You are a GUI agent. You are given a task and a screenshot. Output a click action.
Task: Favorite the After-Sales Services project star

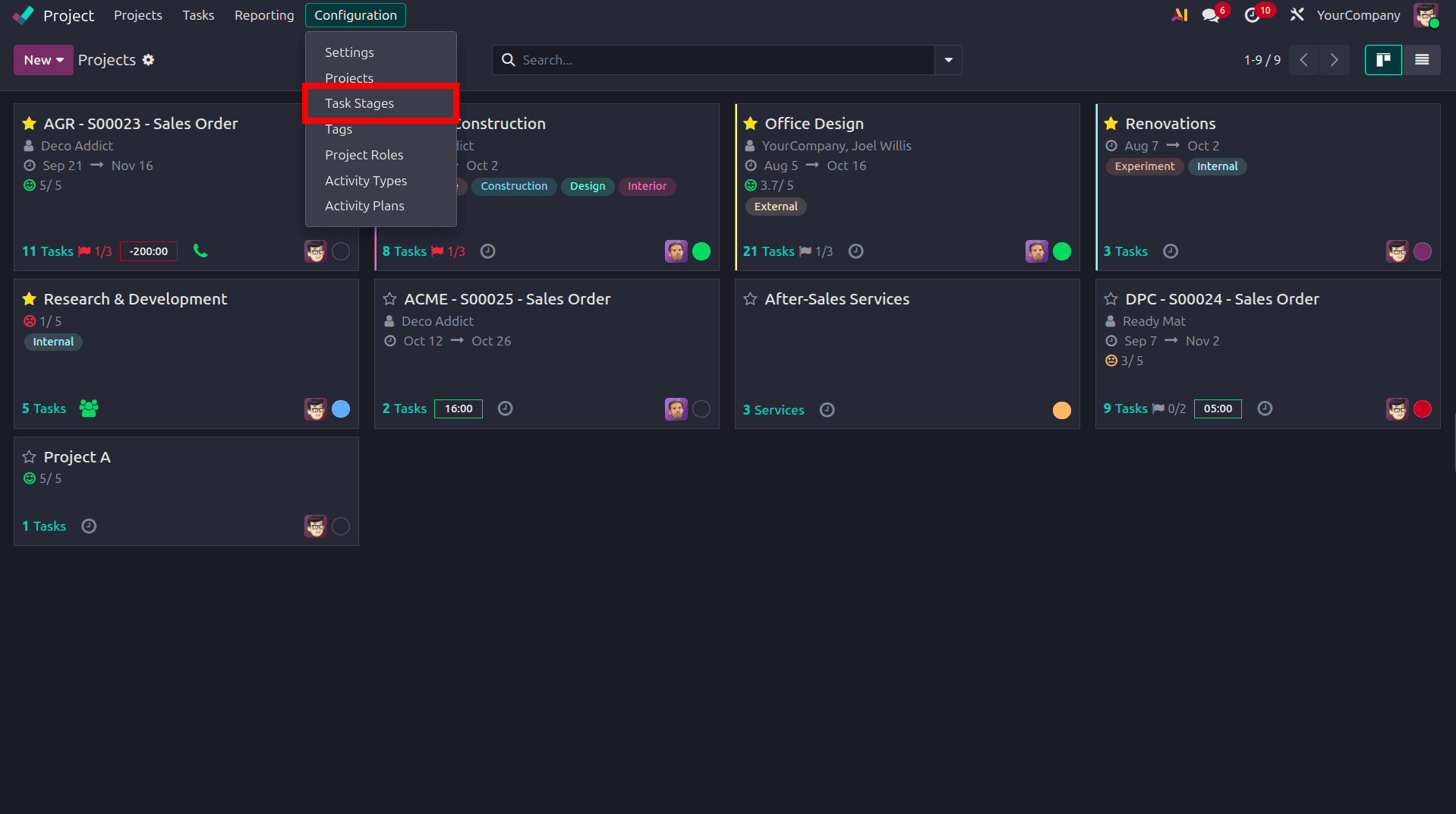[x=751, y=299]
